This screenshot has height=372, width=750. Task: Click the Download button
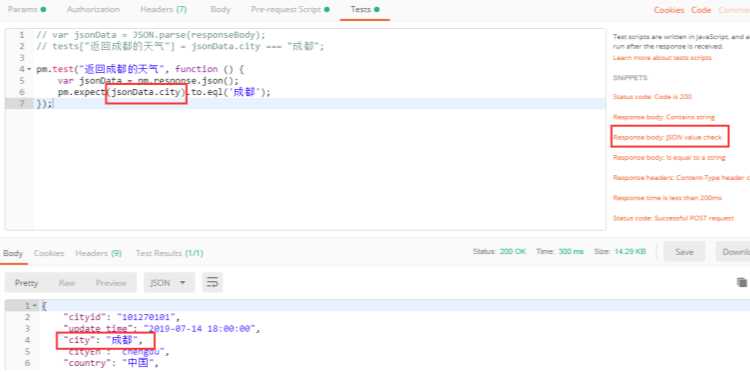[733, 252]
